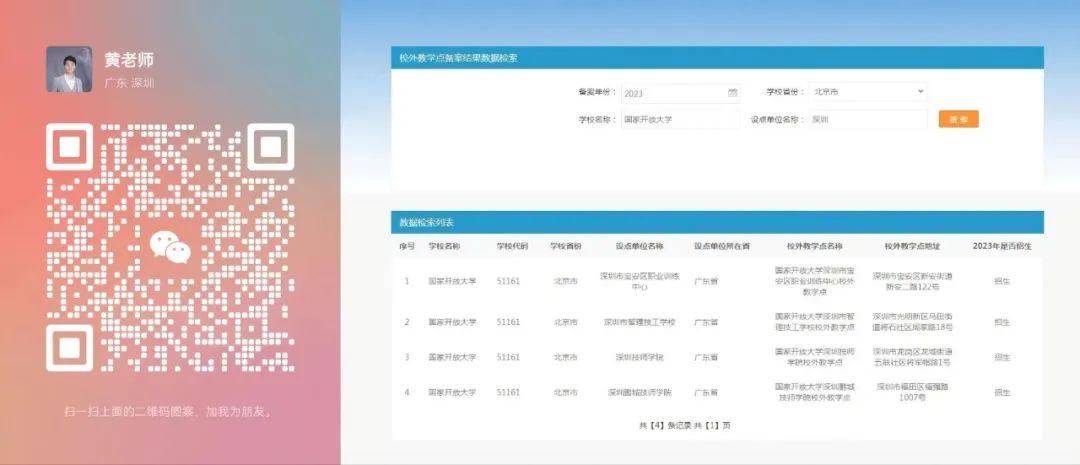Focus the 设点单位名称 input with 深圳
This screenshot has height=465, width=1080.
click(x=868, y=119)
